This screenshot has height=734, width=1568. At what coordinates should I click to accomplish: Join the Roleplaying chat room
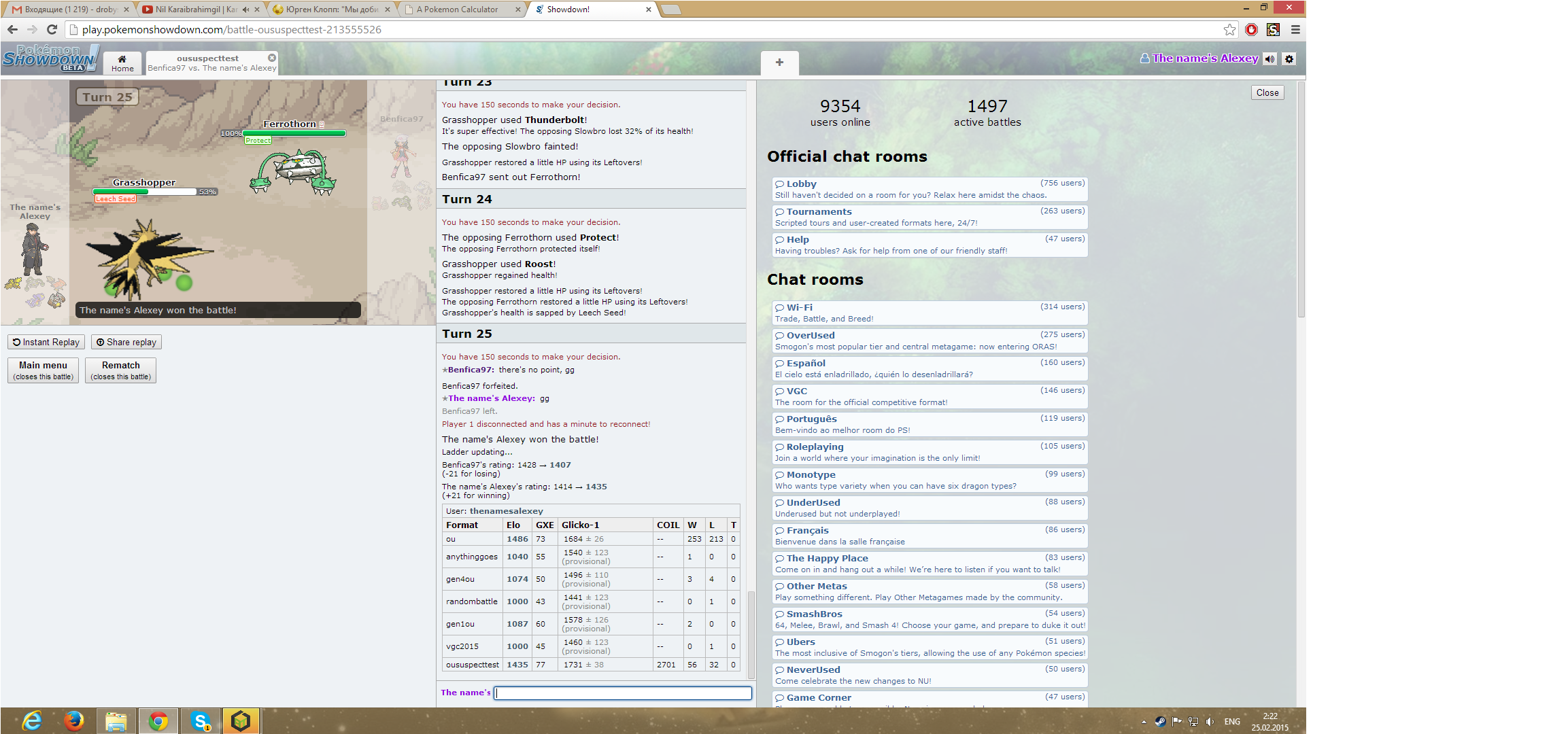(930, 453)
